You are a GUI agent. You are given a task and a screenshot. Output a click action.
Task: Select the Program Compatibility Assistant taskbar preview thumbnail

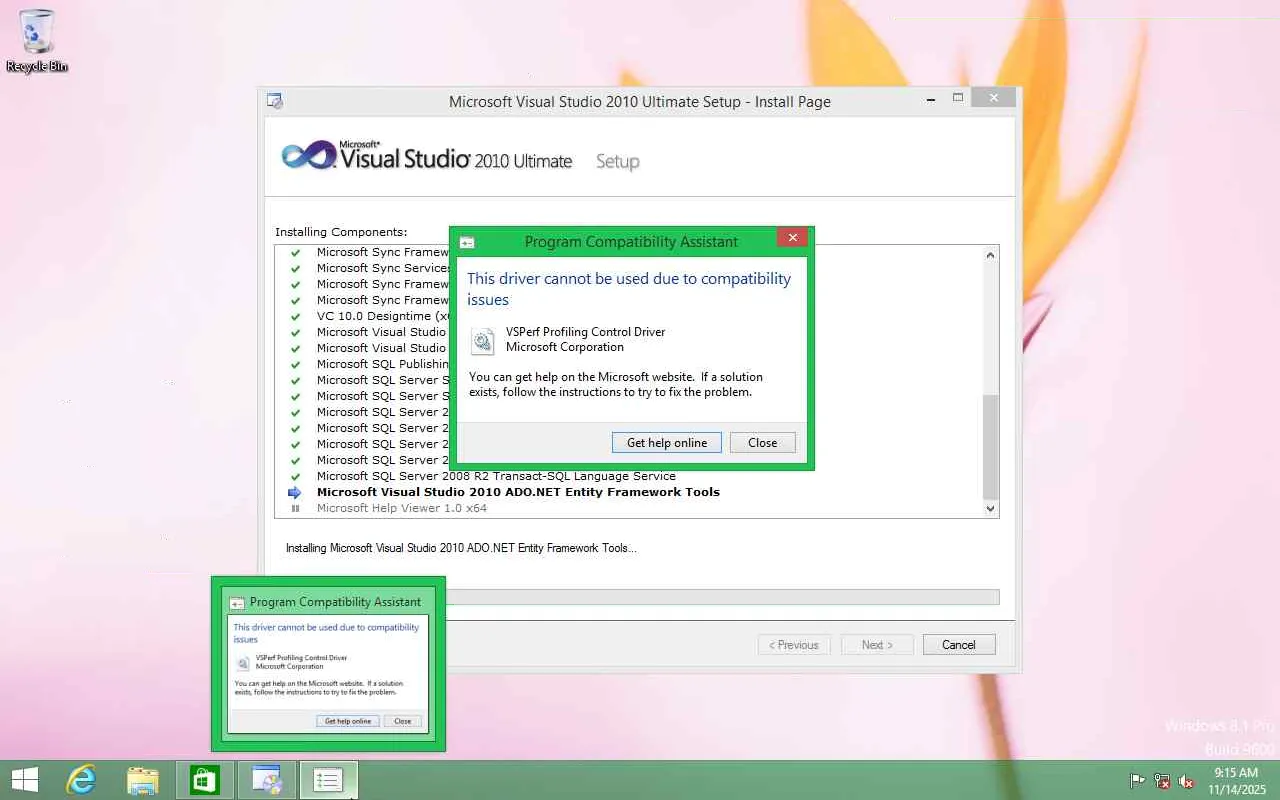pos(328,664)
